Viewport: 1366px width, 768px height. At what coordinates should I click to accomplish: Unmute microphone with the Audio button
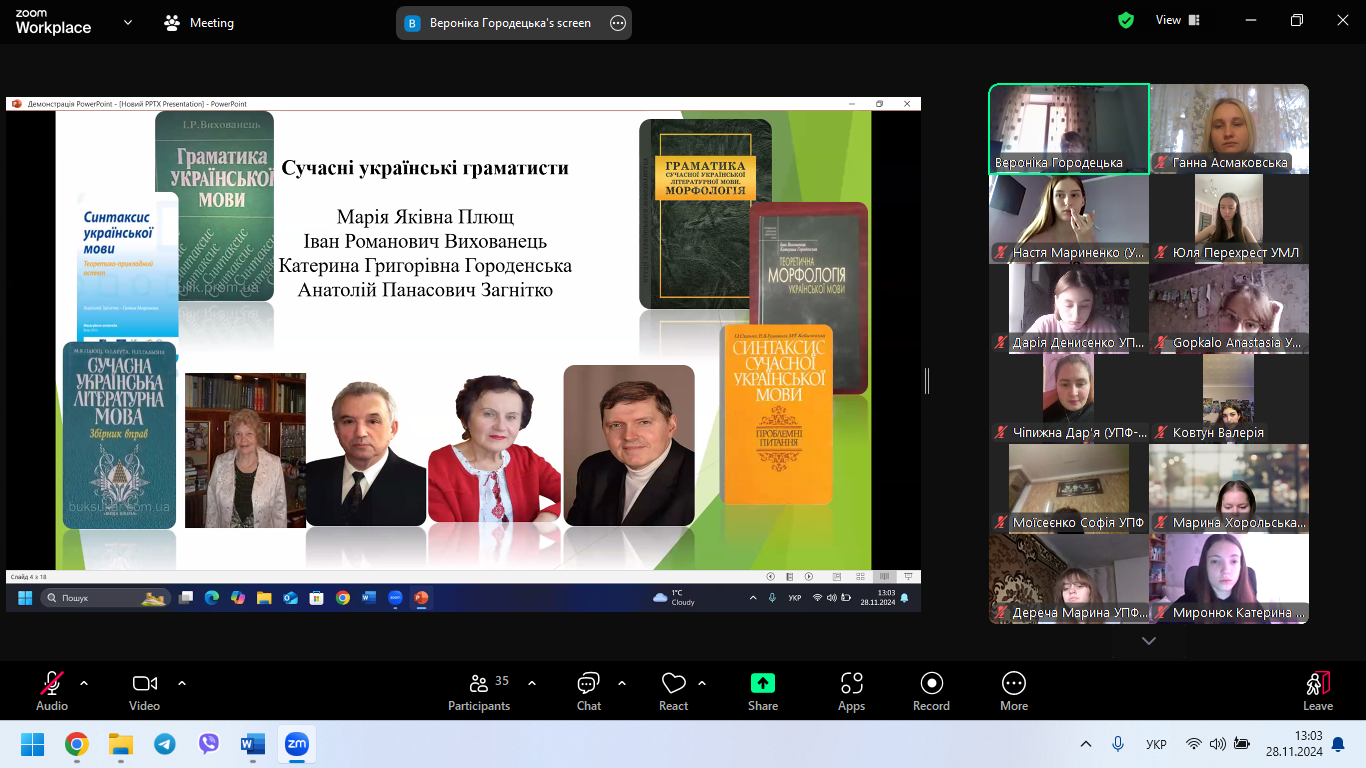tap(52, 691)
